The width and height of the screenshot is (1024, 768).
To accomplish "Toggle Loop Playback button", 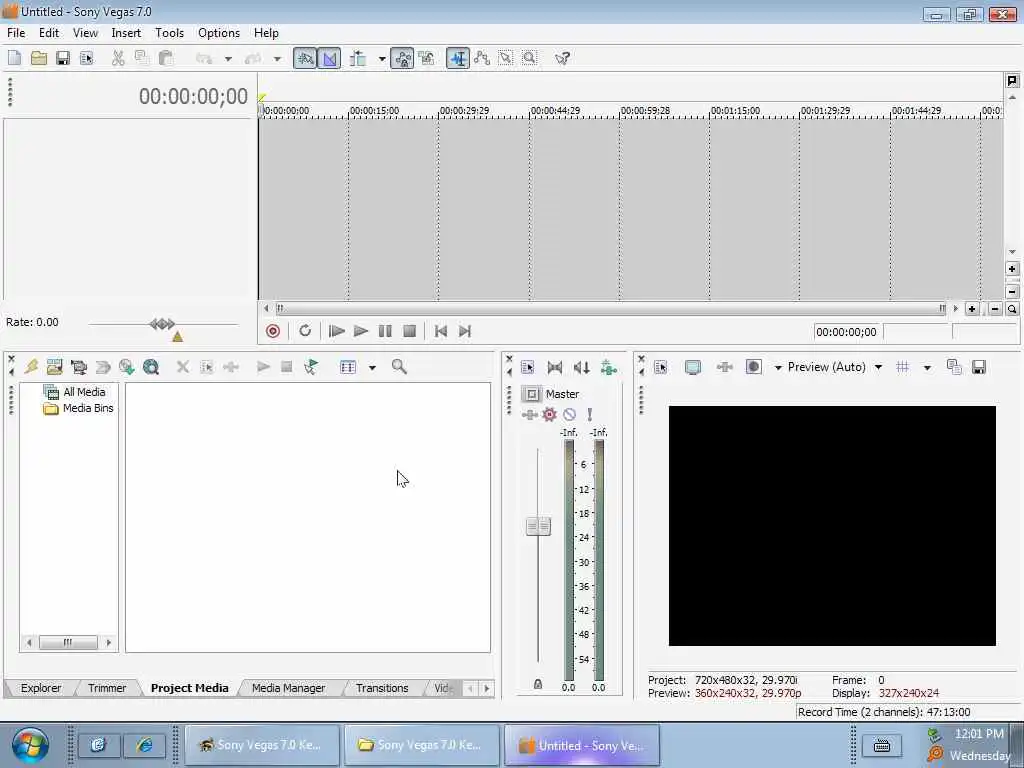I will [x=305, y=331].
